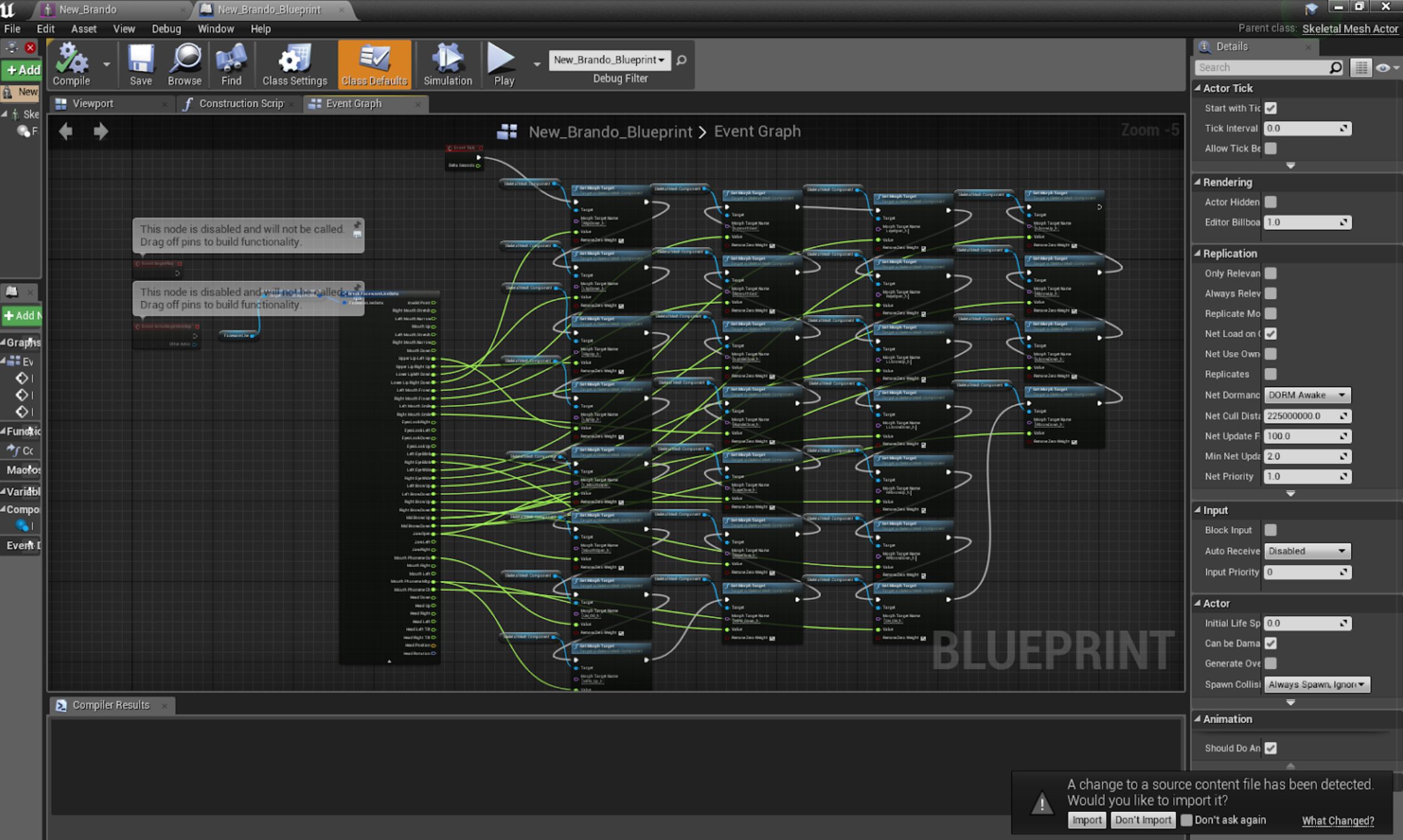Open the Play options dropdown arrow
1403x840 pixels.
click(x=536, y=64)
